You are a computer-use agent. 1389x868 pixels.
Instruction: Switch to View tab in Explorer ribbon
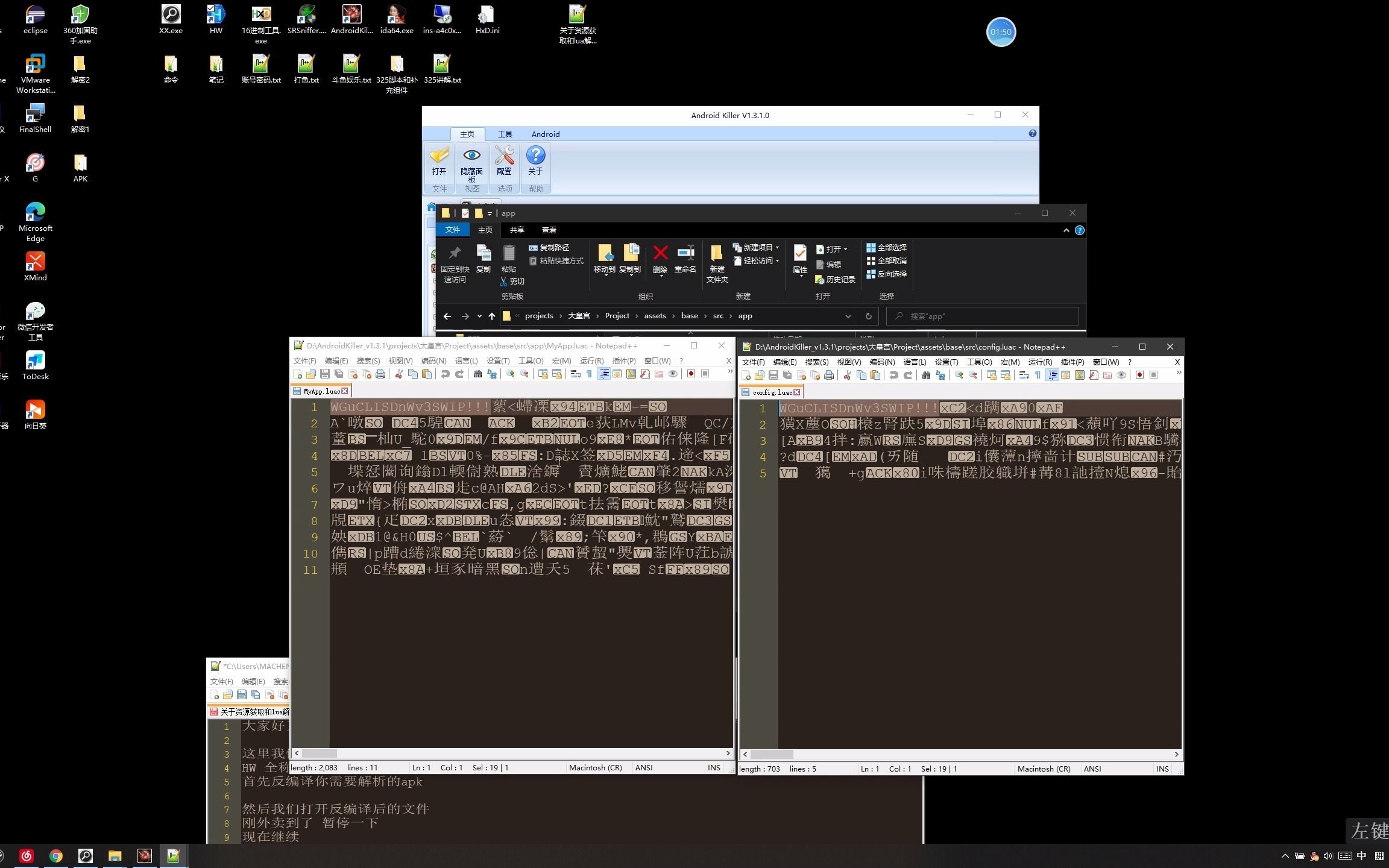549,230
